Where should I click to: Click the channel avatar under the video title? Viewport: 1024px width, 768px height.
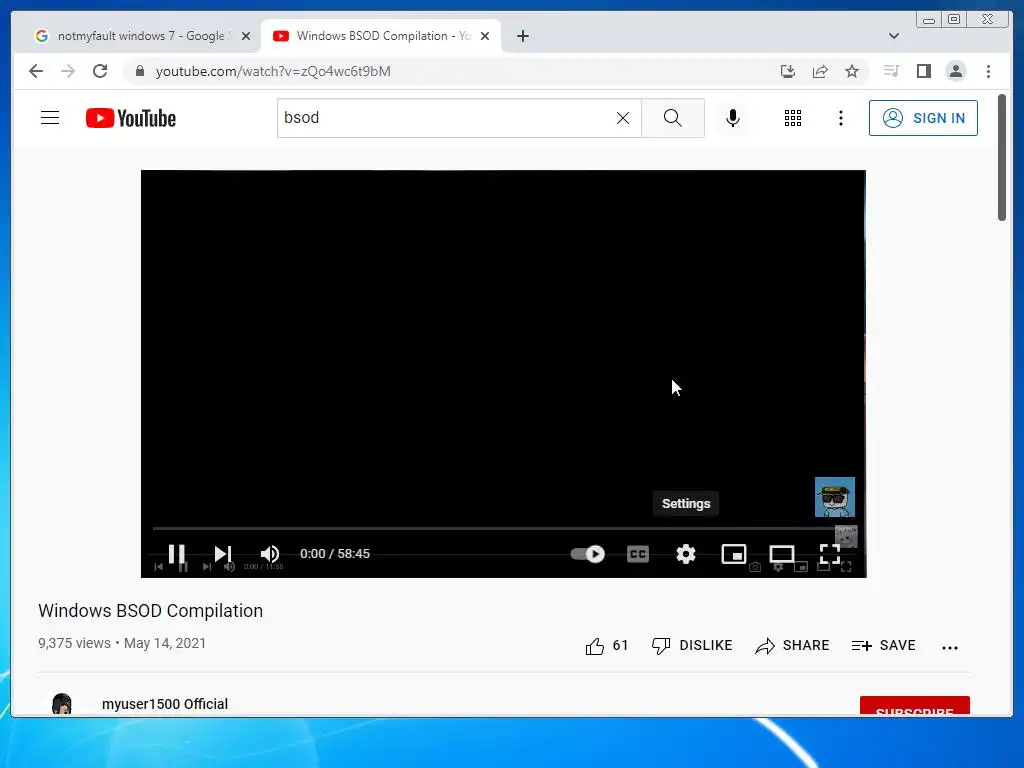pyautogui.click(x=61, y=705)
